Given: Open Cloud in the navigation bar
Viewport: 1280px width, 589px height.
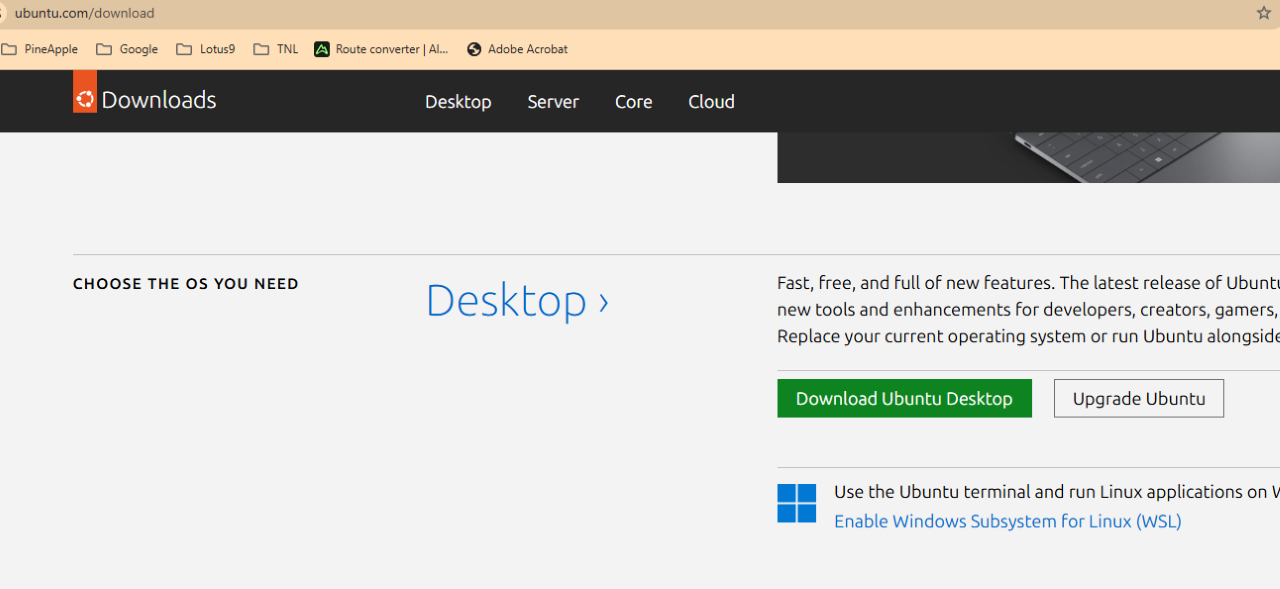Looking at the screenshot, I should tap(711, 102).
